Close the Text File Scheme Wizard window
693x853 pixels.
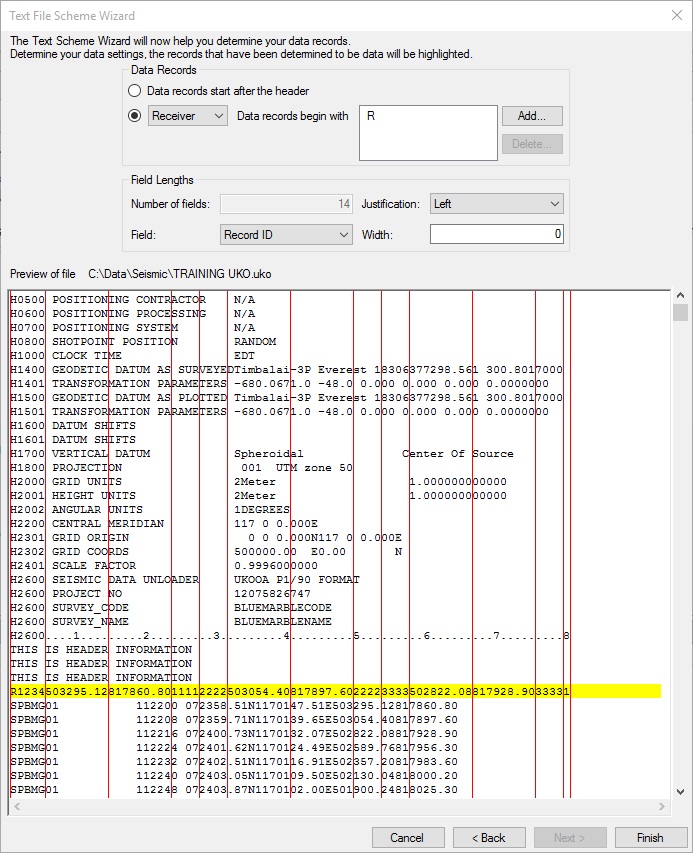677,15
